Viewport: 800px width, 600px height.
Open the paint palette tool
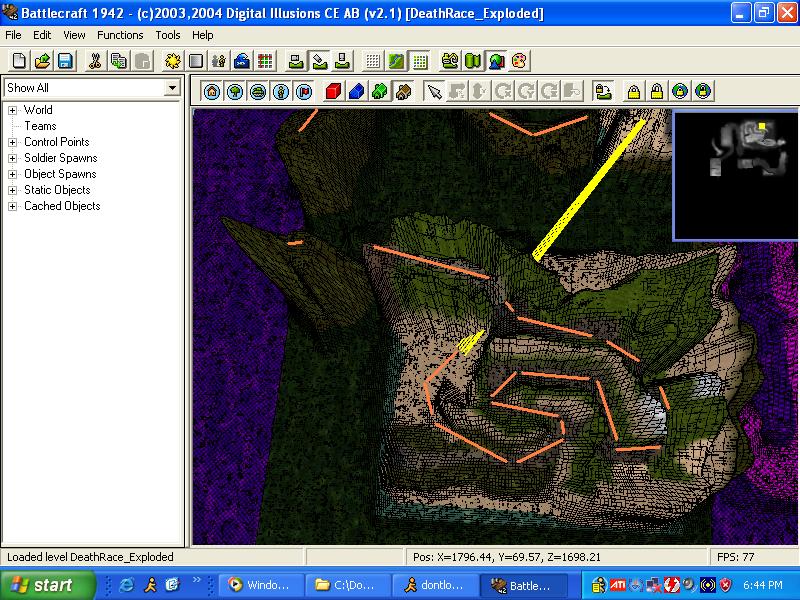519,61
